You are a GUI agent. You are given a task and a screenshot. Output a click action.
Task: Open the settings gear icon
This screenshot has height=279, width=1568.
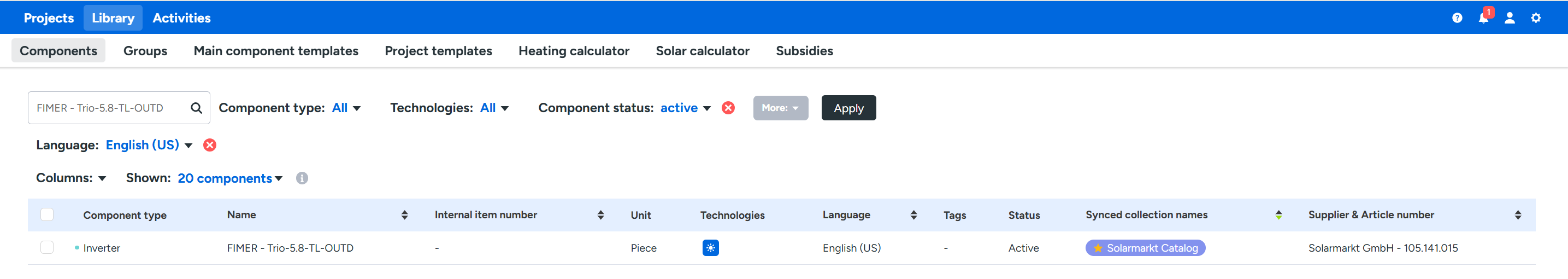click(x=1536, y=18)
